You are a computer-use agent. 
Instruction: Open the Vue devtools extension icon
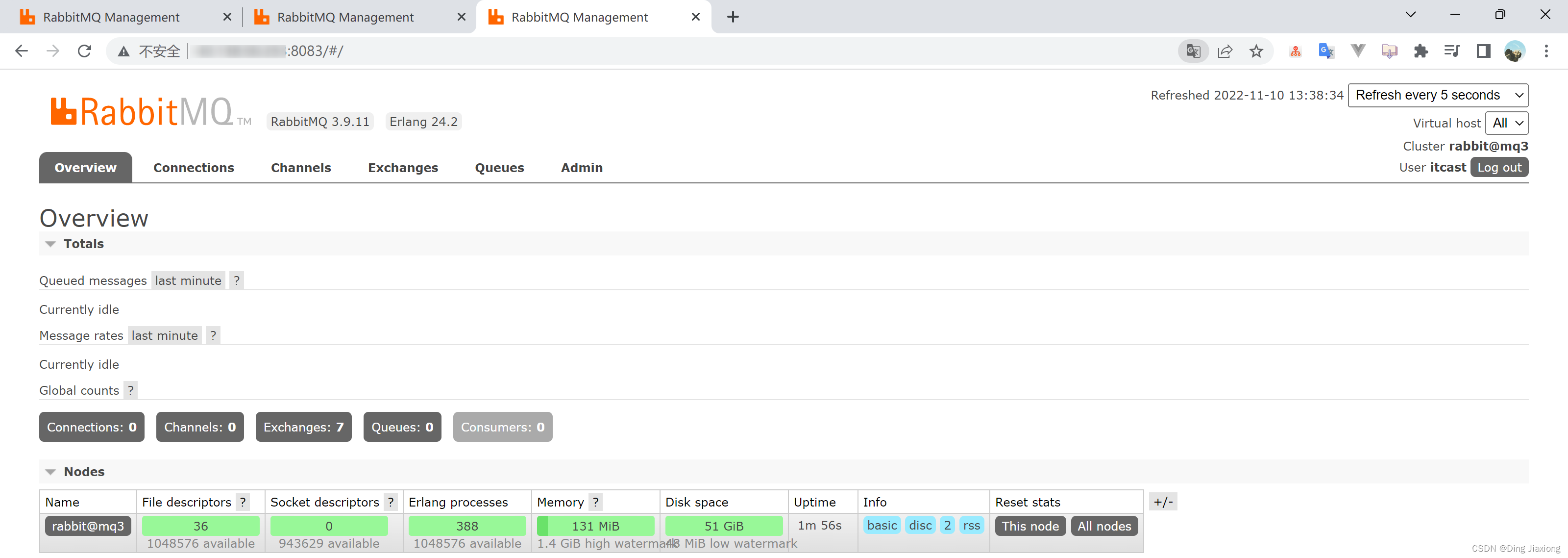pyautogui.click(x=1358, y=51)
